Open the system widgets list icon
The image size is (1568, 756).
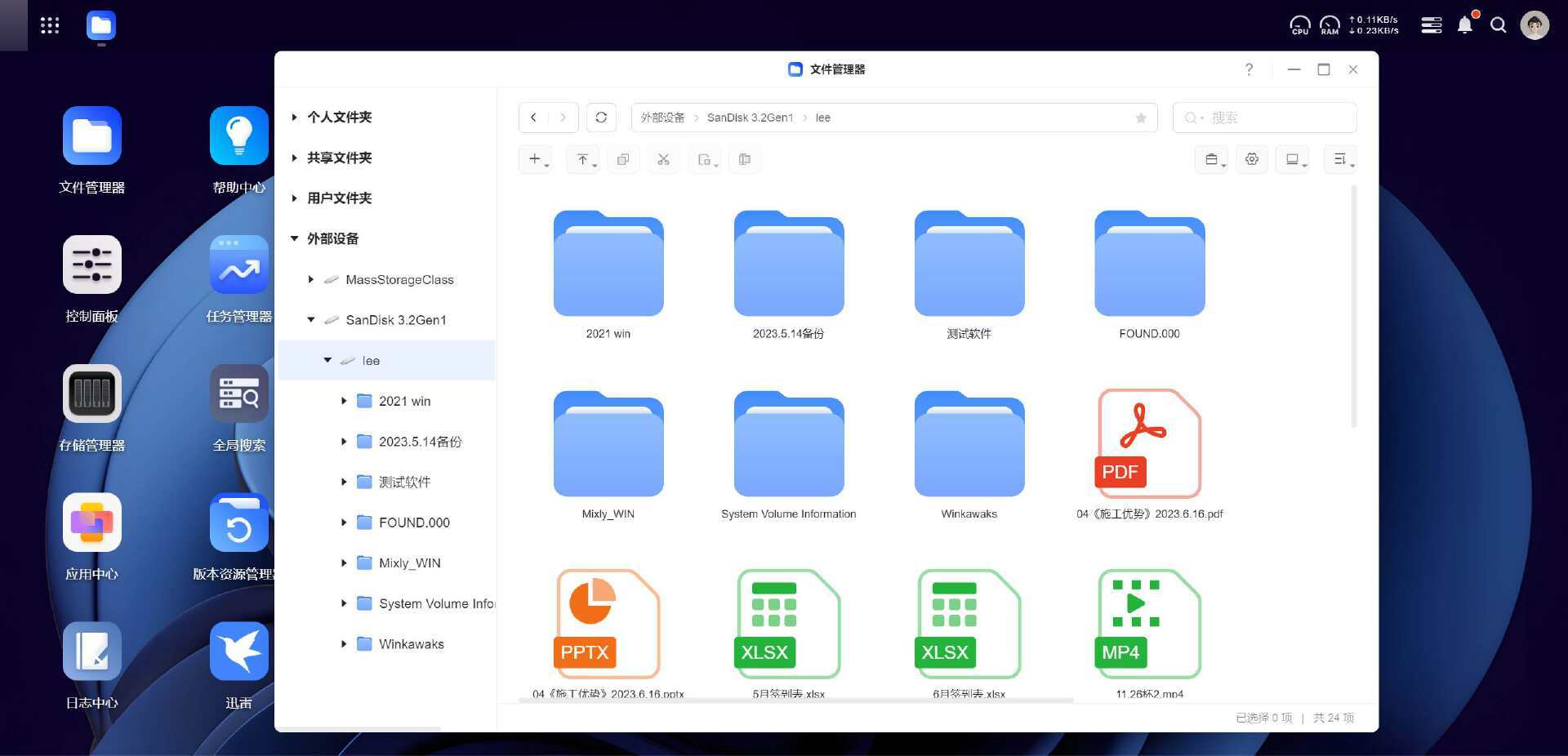(x=1432, y=25)
